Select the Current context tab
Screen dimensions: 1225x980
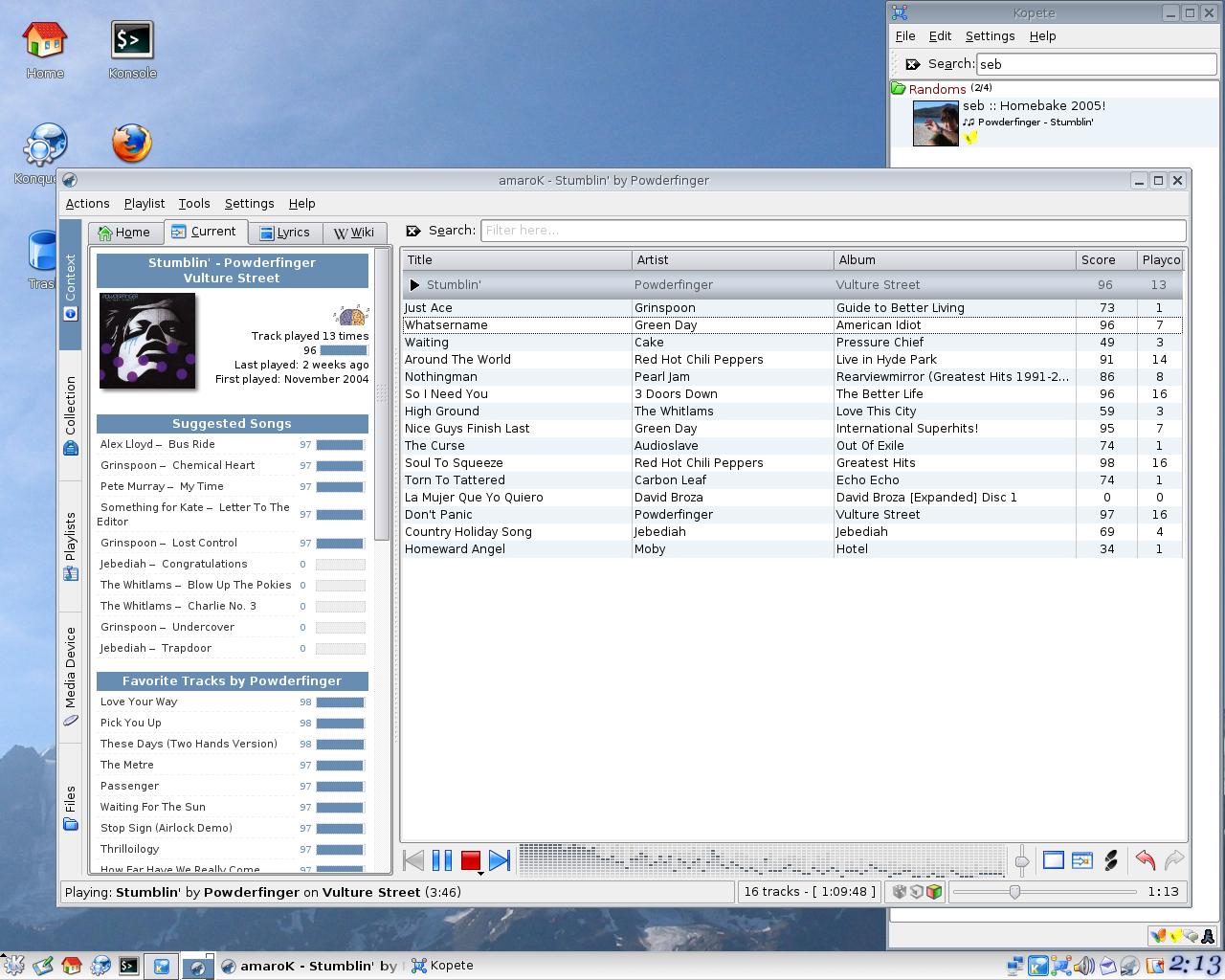205,232
